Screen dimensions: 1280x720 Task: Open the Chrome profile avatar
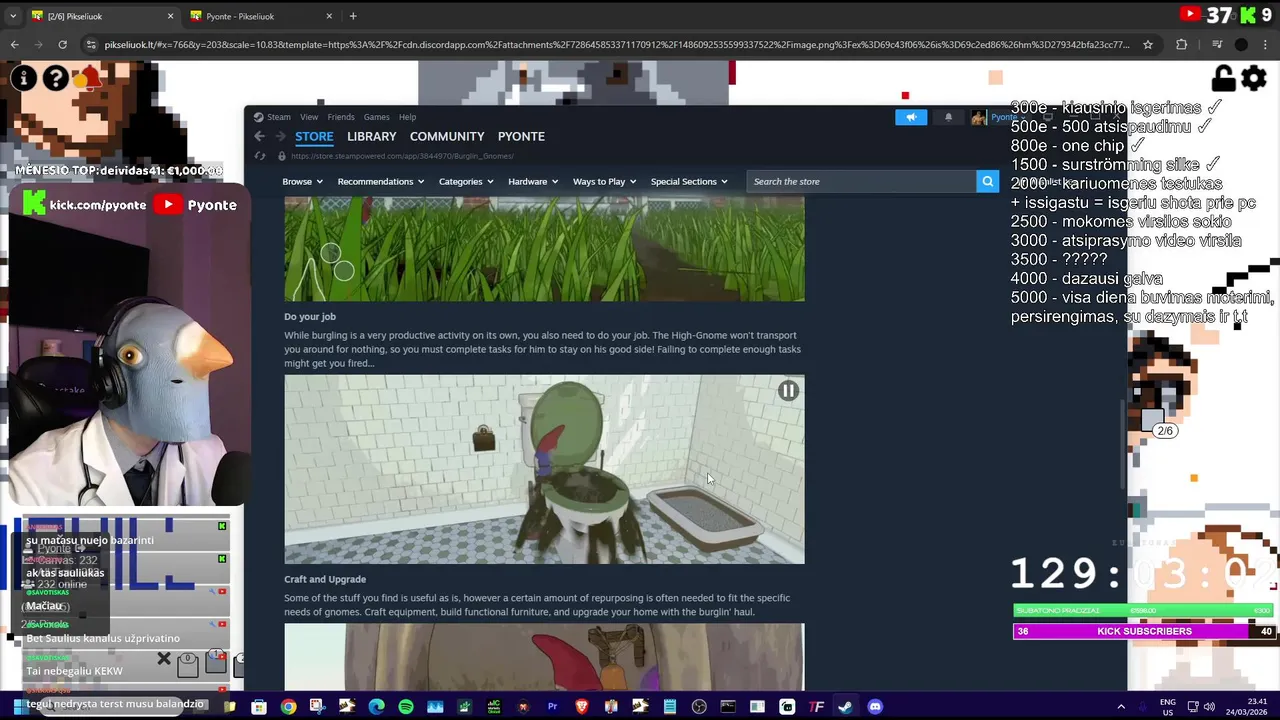coord(1241,44)
